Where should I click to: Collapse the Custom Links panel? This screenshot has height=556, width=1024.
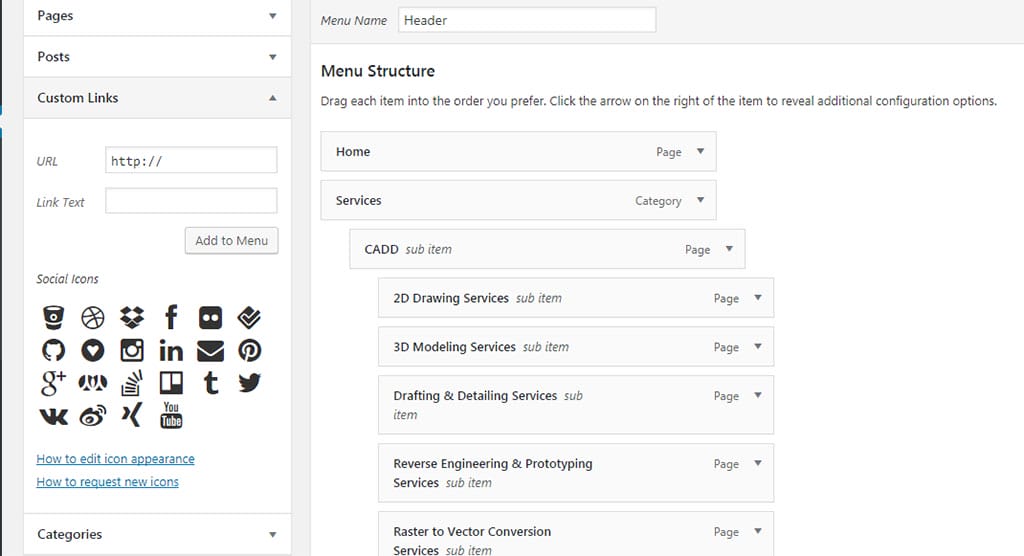272,98
